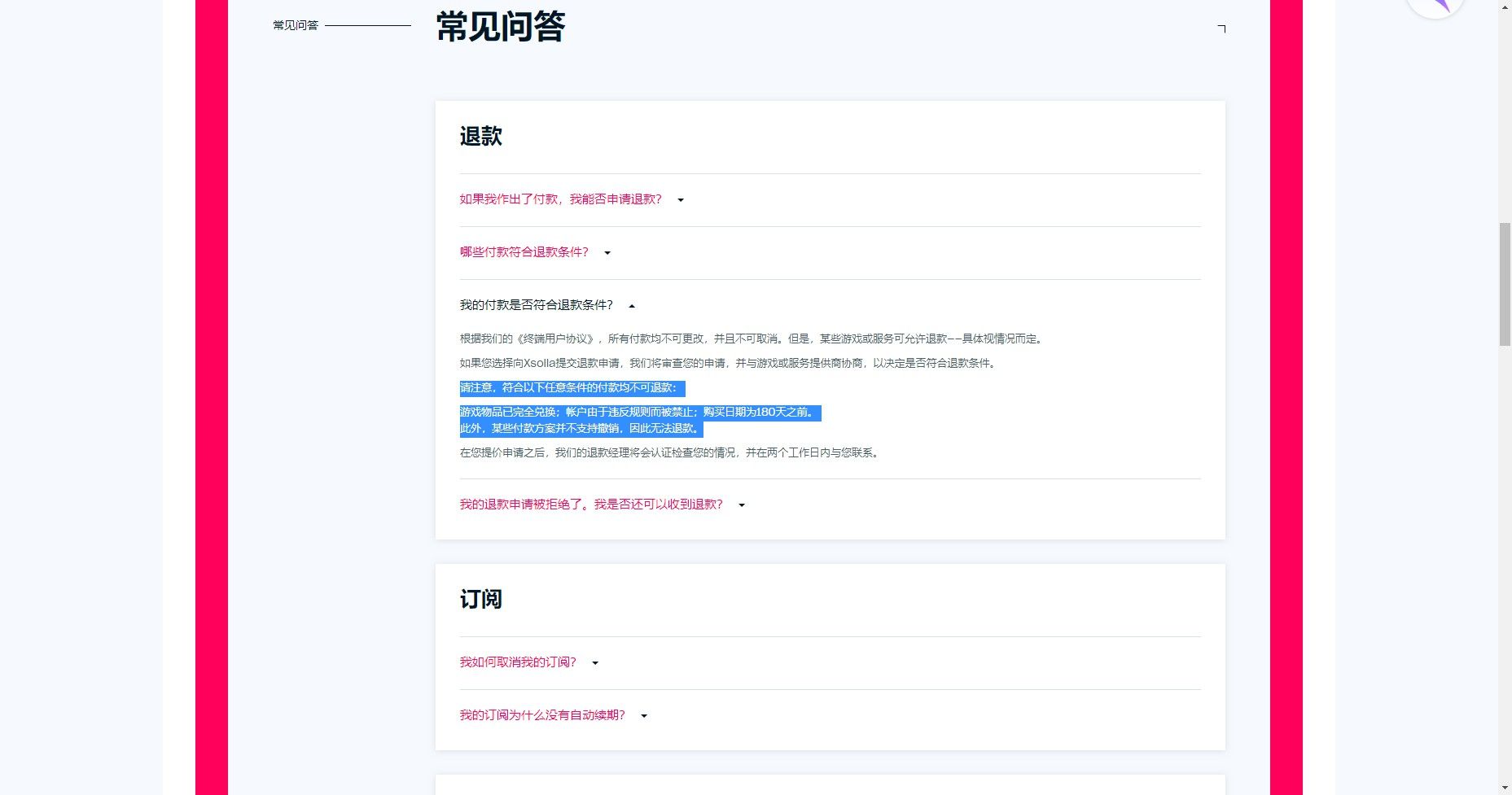Click the 常见问答 page title
This screenshot has width=1512, height=795.
click(x=497, y=27)
